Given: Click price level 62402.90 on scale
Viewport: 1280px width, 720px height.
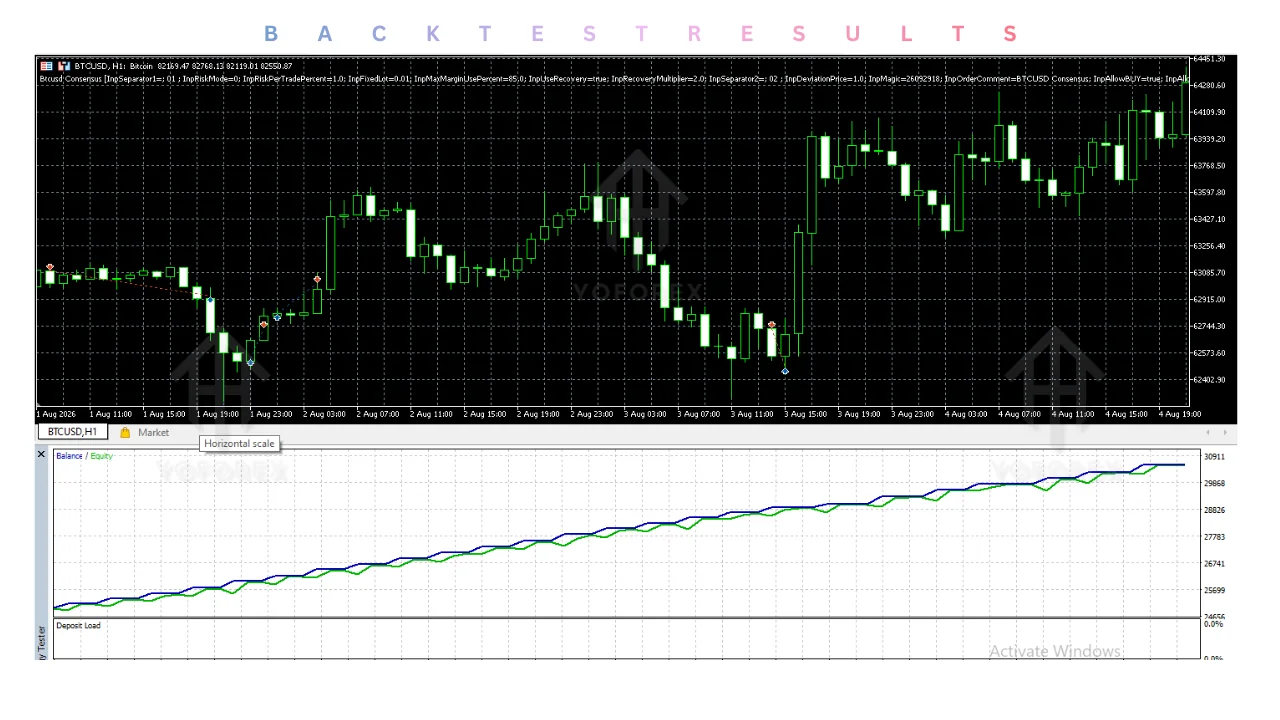Looking at the screenshot, I should [x=1211, y=379].
